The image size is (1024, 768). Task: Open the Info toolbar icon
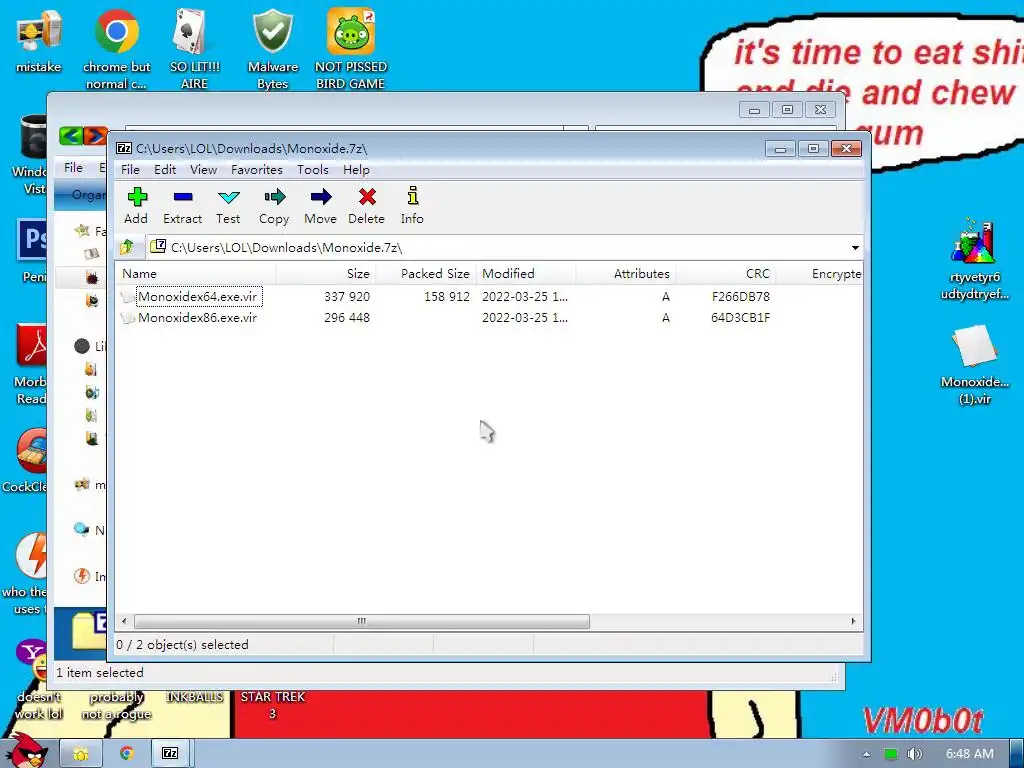pos(412,206)
